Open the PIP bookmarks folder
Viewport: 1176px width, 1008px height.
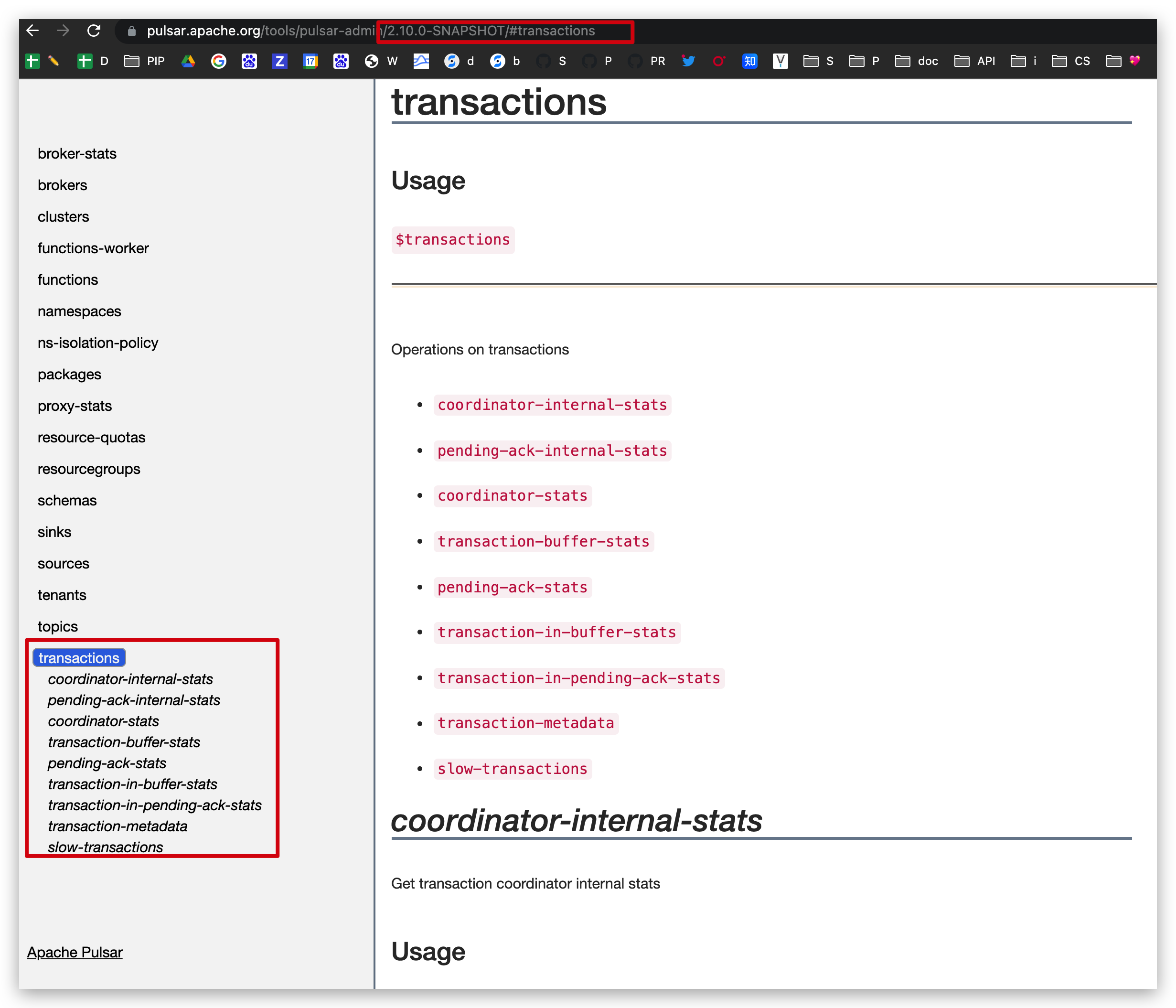tap(145, 61)
